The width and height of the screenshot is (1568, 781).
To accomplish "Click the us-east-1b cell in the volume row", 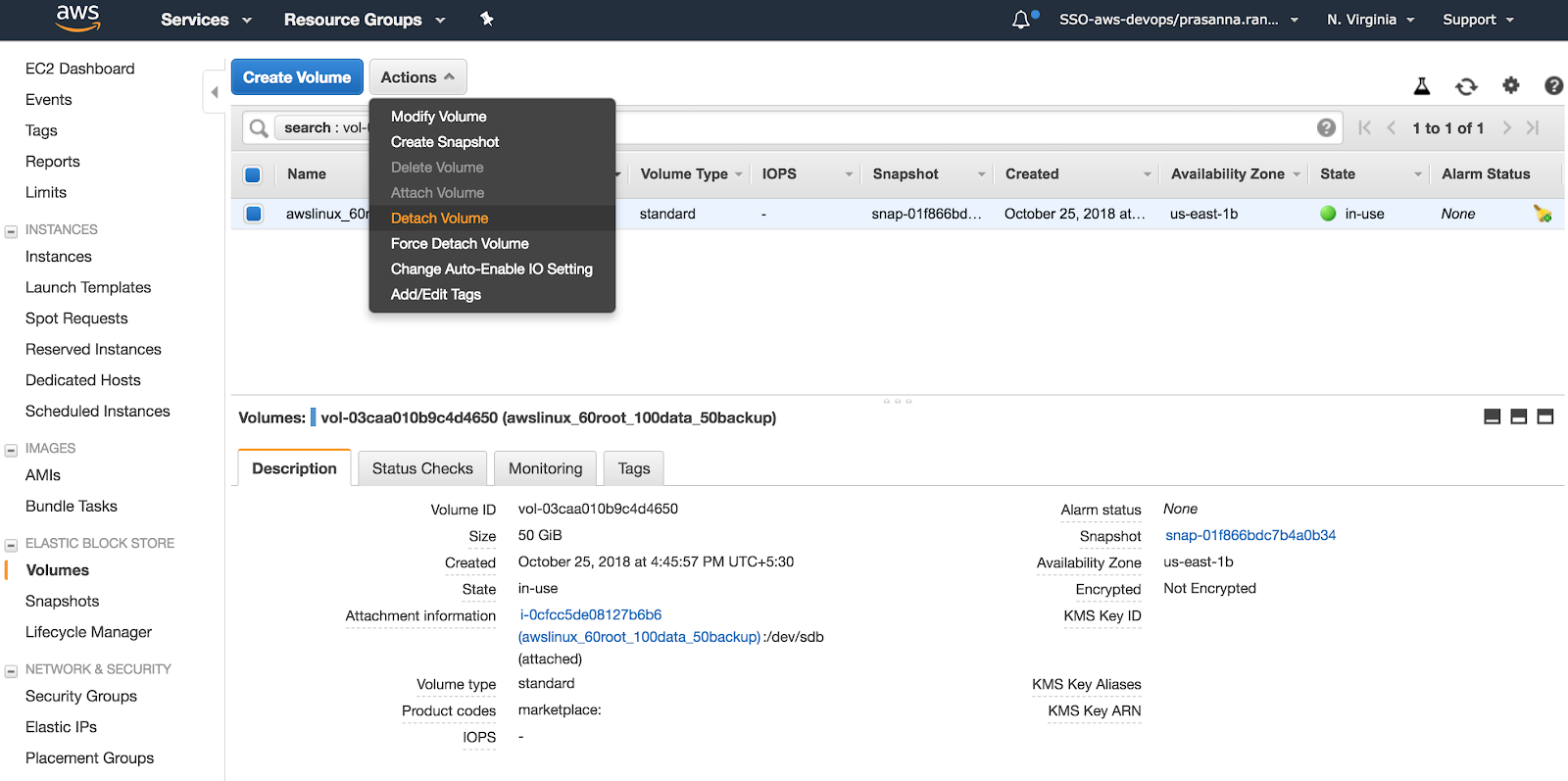I will pyautogui.click(x=1203, y=214).
